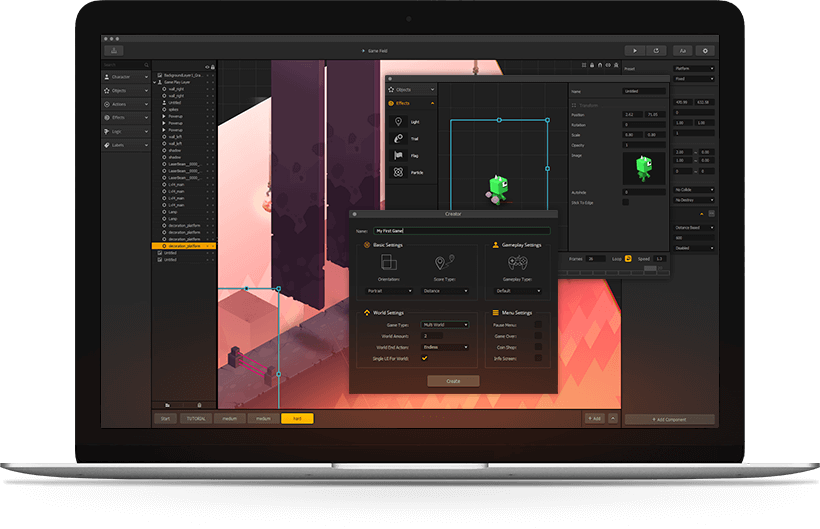Click the refresh icon in top toolbar

coord(657,50)
